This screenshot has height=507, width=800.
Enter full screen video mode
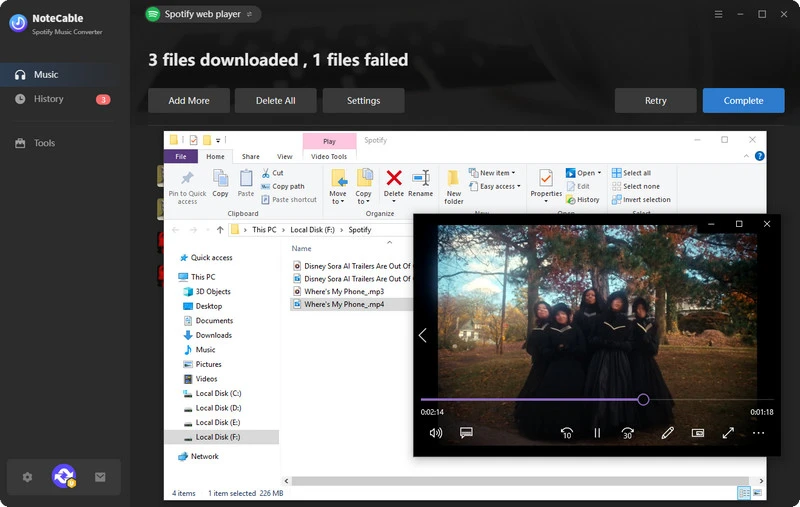[728, 433]
